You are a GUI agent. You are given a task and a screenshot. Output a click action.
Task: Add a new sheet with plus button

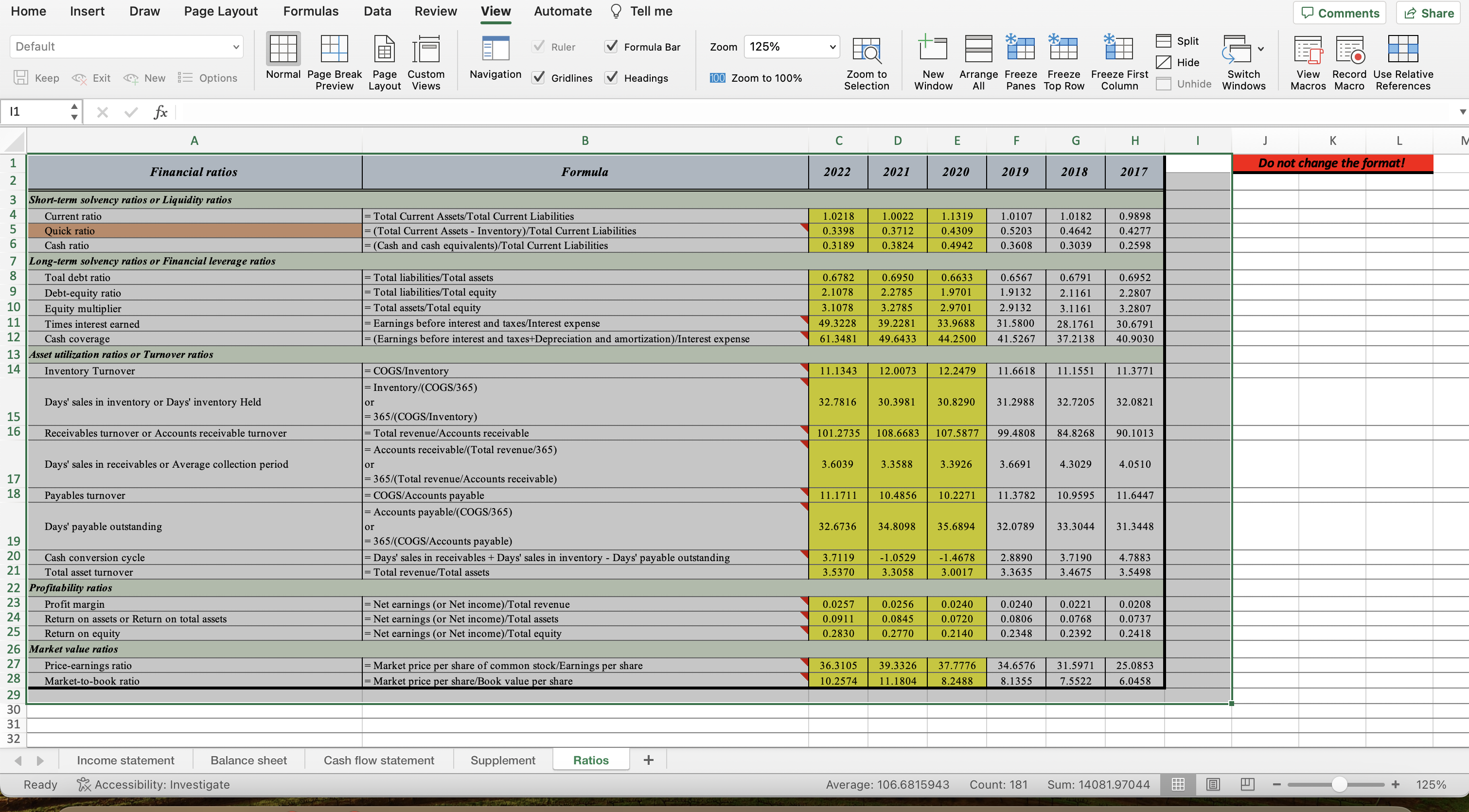648,759
